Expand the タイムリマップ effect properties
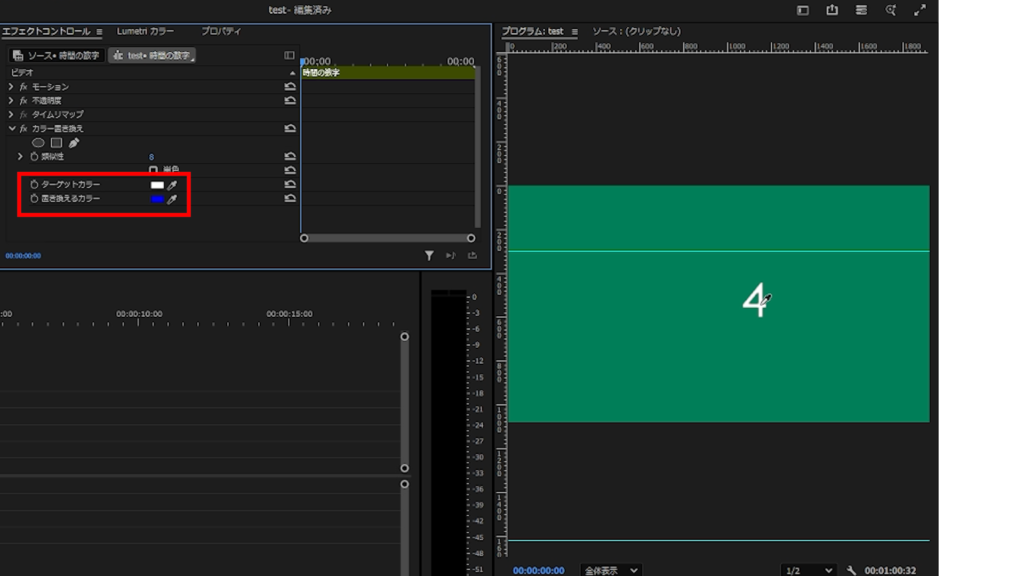Viewport: 1024px width, 576px height. pos(11,115)
